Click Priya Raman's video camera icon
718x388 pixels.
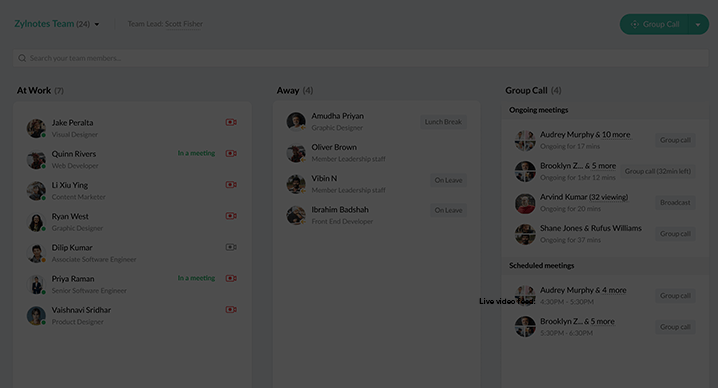[x=231, y=278]
